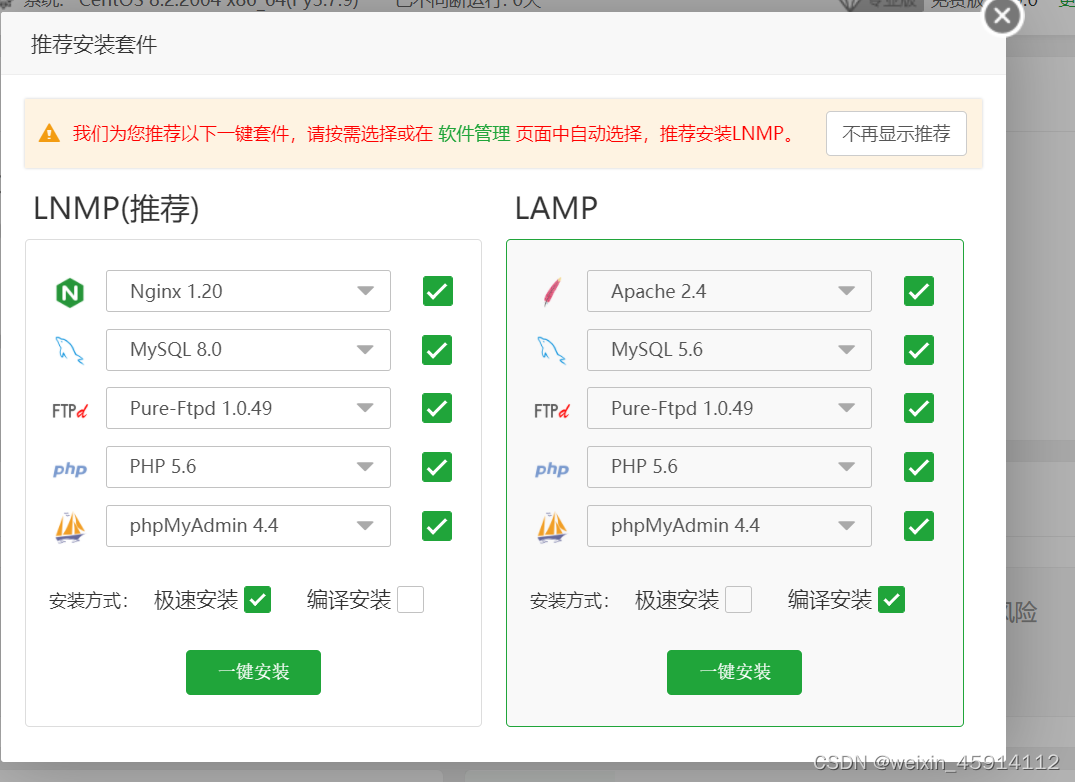1075x782 pixels.
Task: Click 安装方式 label in LNMP panel
Action: pyautogui.click(x=88, y=601)
